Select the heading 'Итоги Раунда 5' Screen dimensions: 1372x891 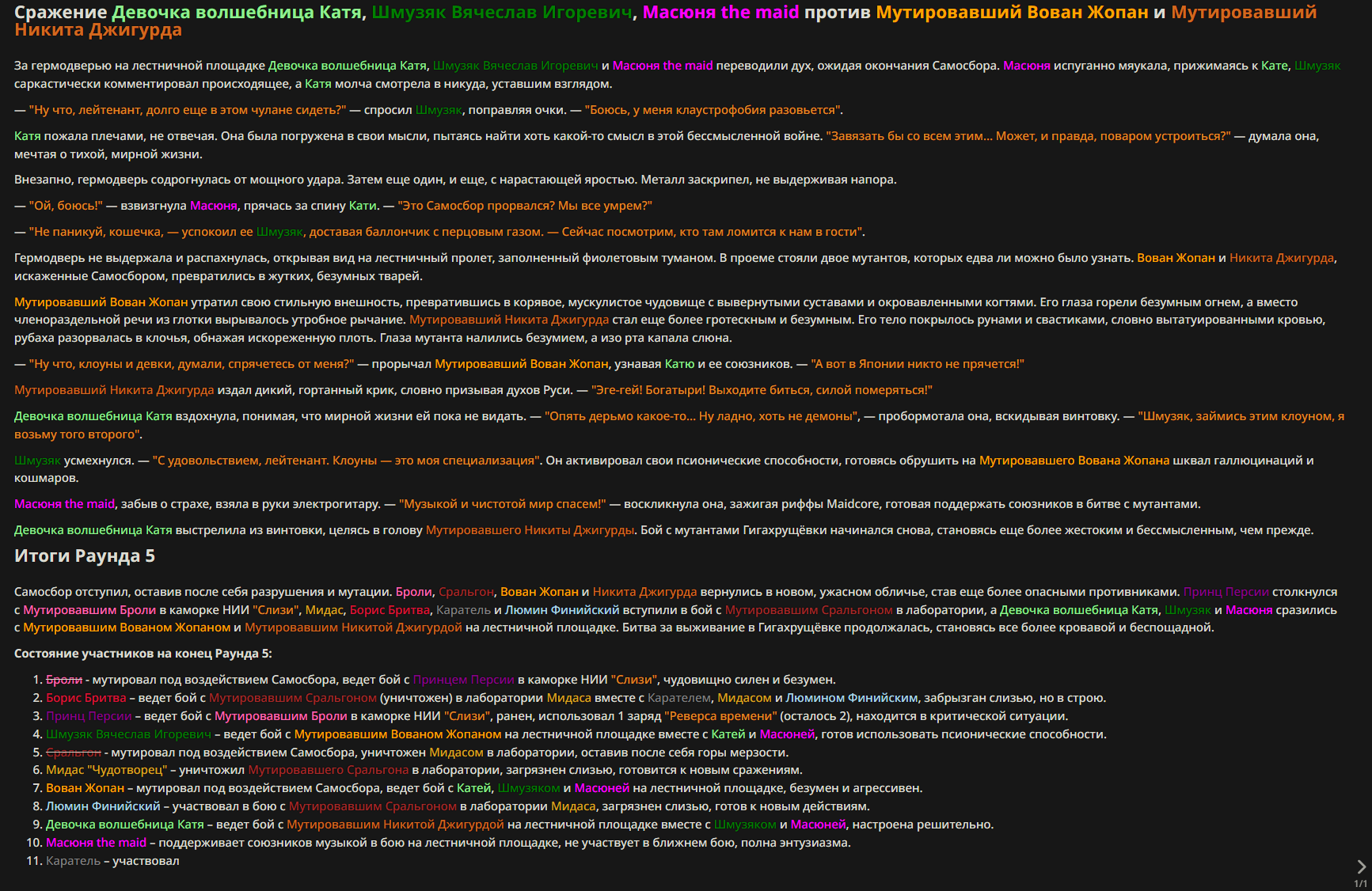tap(85, 555)
